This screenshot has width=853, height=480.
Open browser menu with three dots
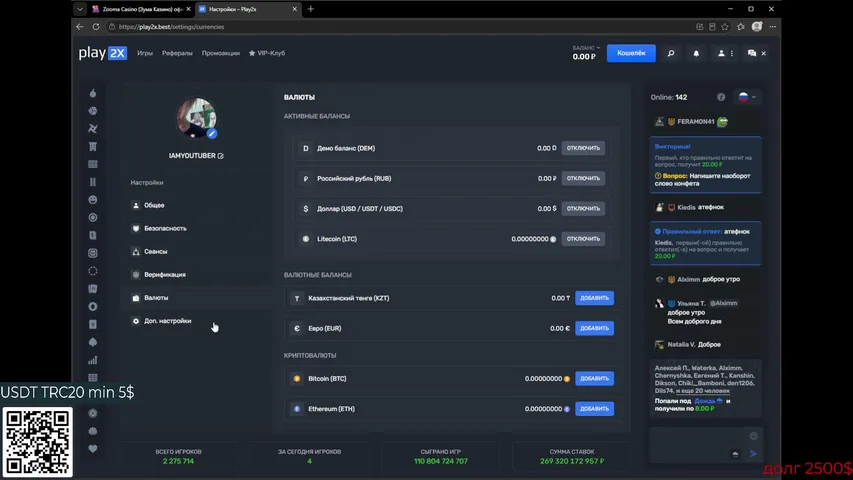(772, 27)
